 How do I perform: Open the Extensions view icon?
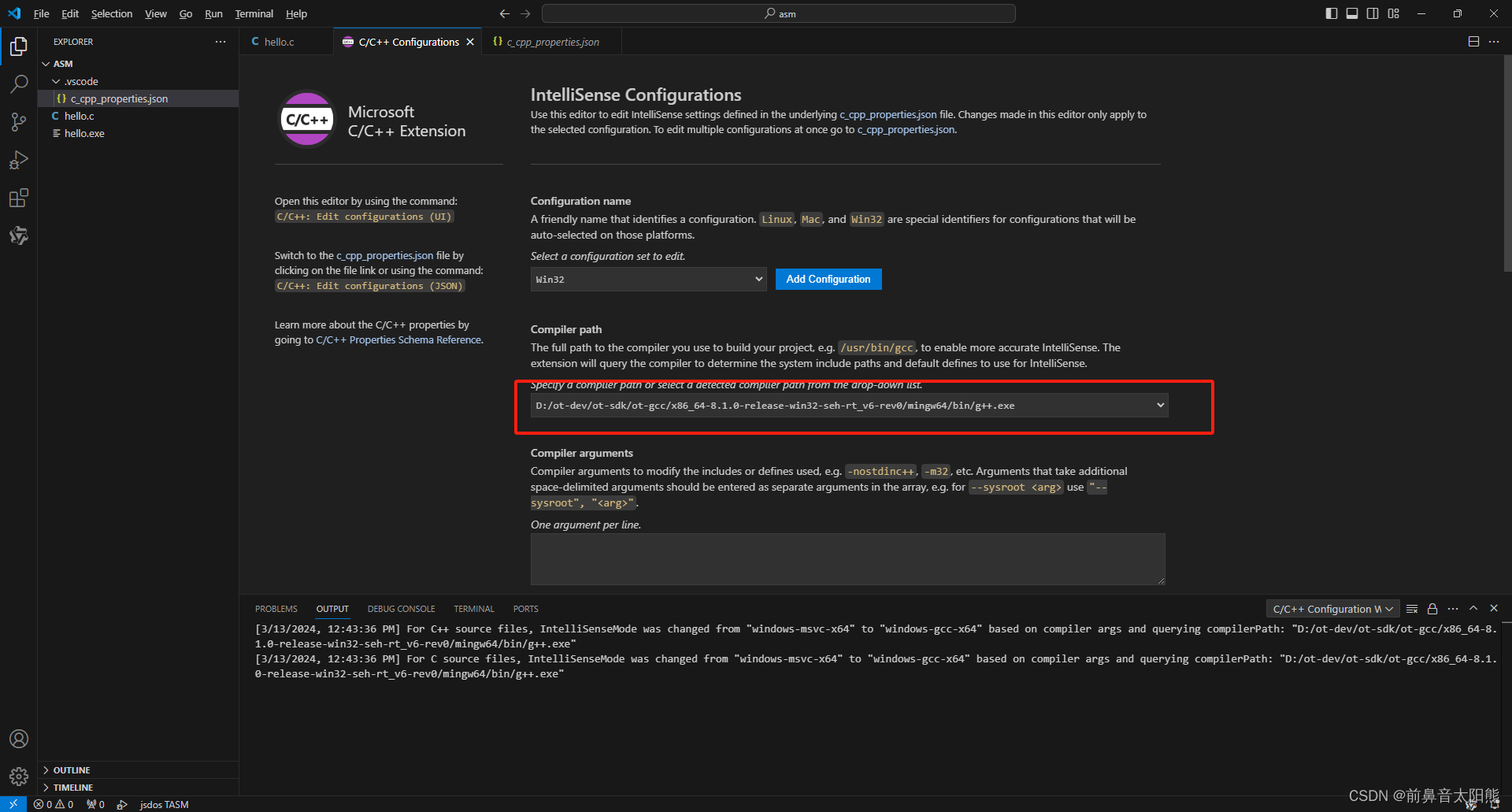pyautogui.click(x=19, y=198)
